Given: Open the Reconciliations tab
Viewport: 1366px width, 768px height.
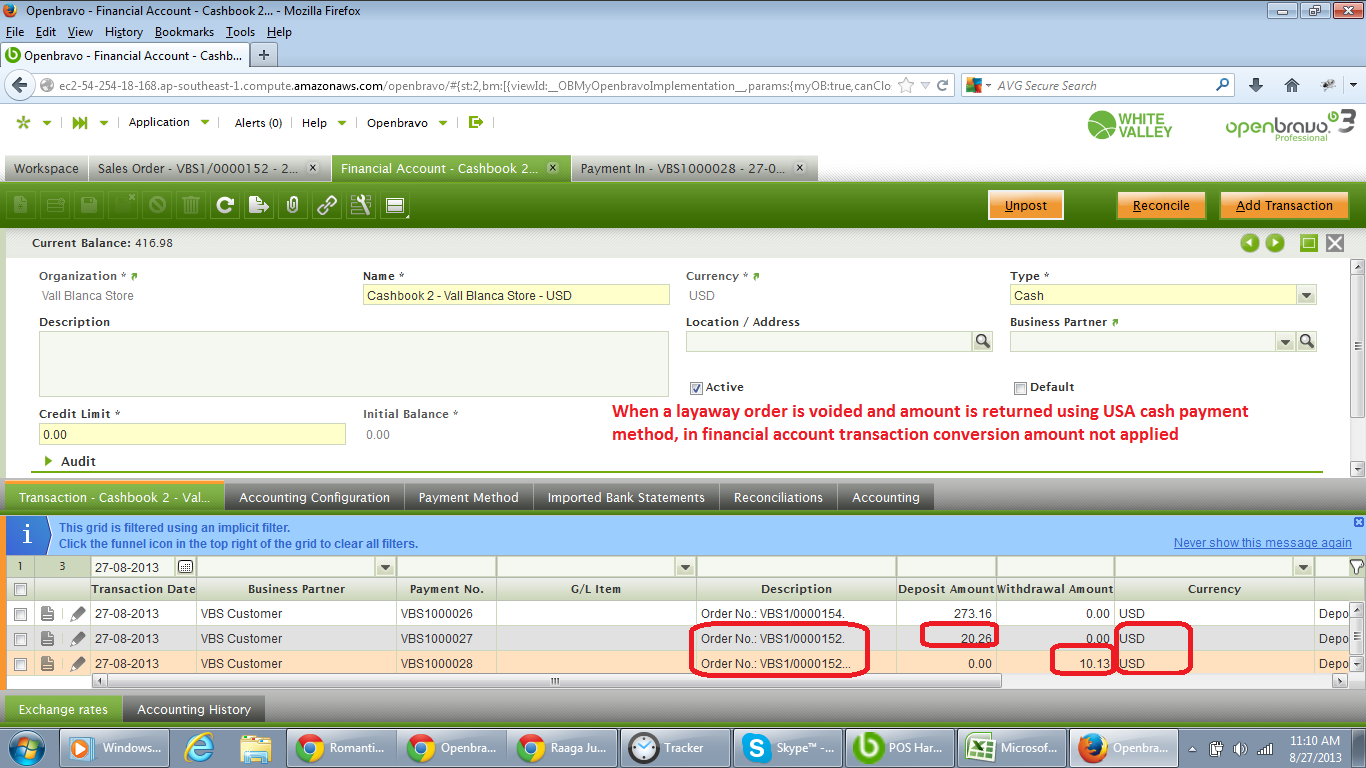Looking at the screenshot, I should pos(778,497).
